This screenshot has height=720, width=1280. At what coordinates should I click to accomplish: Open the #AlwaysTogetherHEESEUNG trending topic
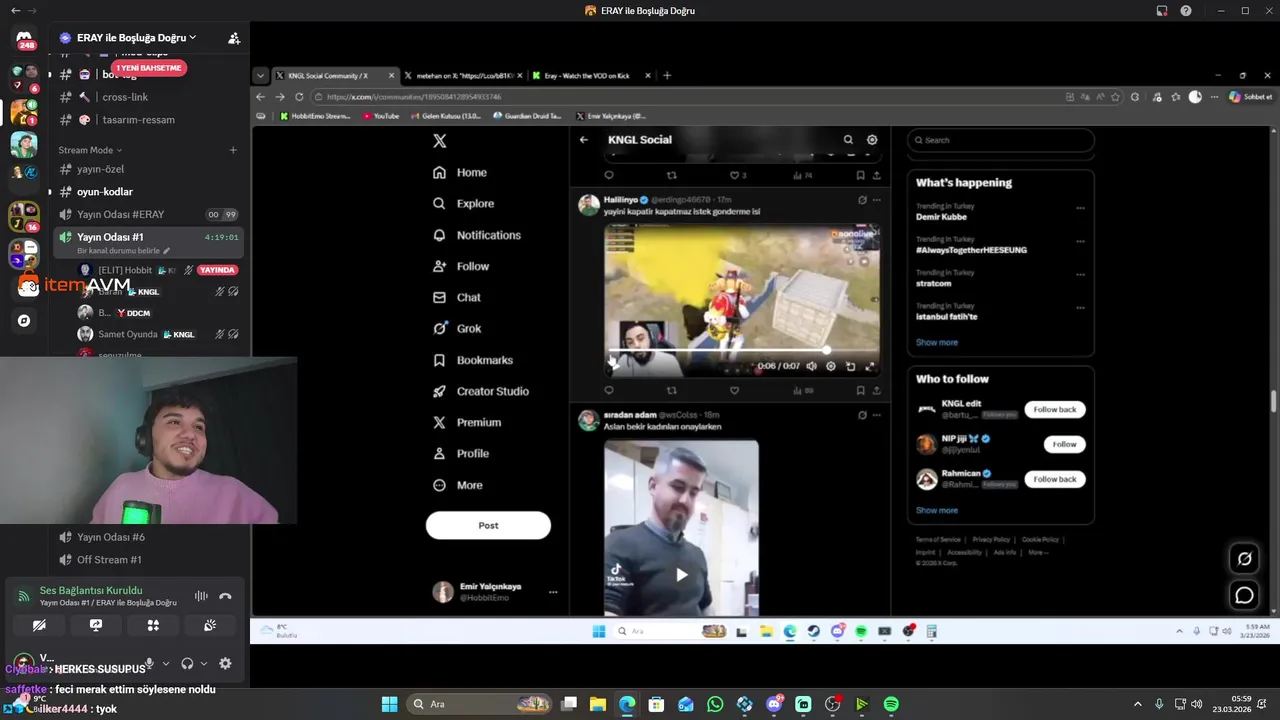click(971, 250)
